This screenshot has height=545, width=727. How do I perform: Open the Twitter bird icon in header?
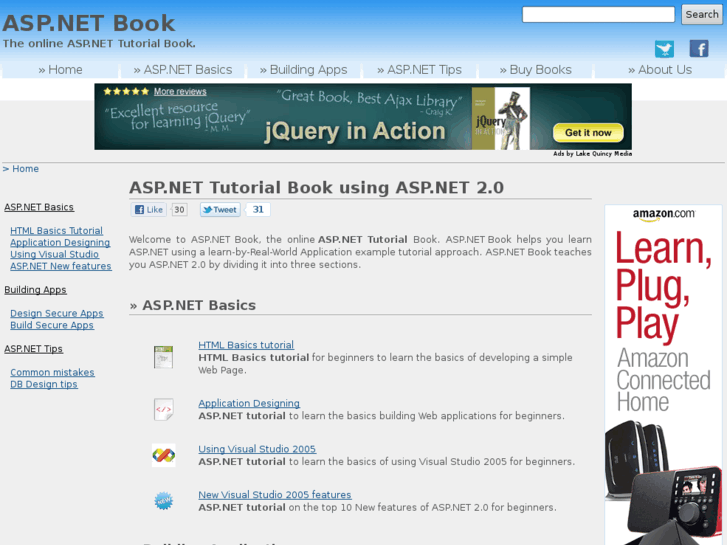tap(664, 49)
